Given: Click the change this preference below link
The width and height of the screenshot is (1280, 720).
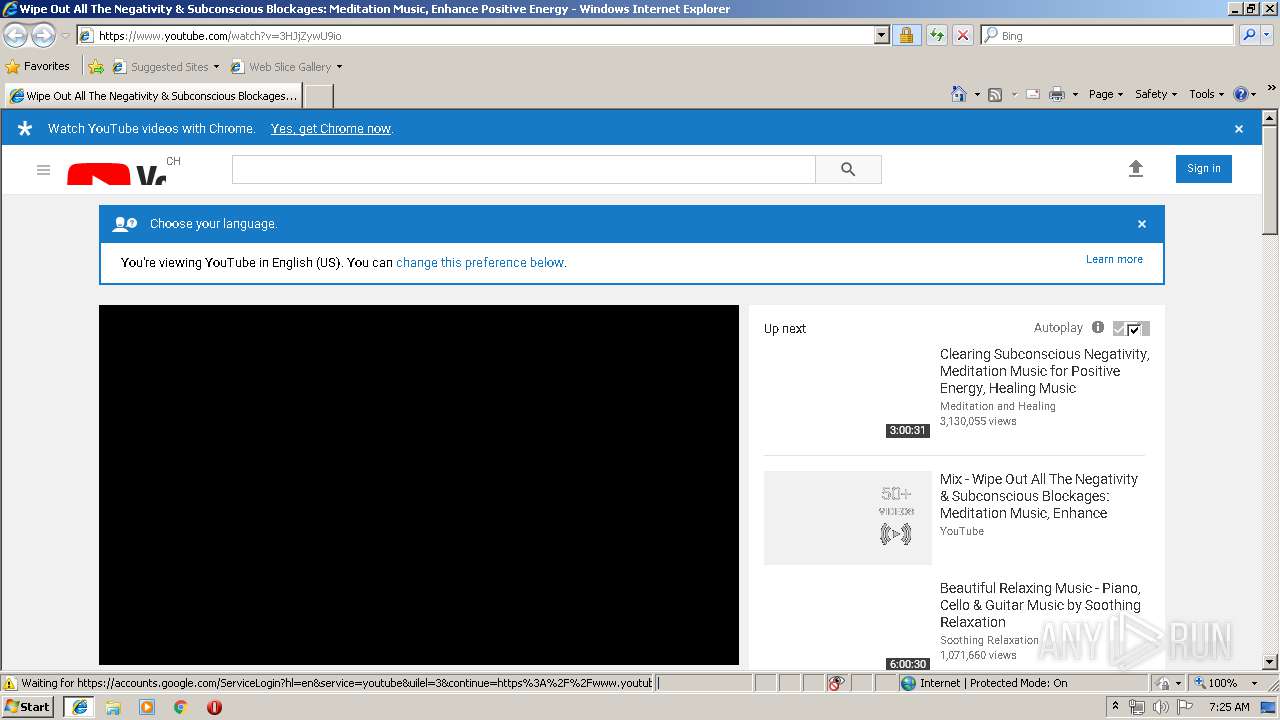Looking at the screenshot, I should 480,263.
